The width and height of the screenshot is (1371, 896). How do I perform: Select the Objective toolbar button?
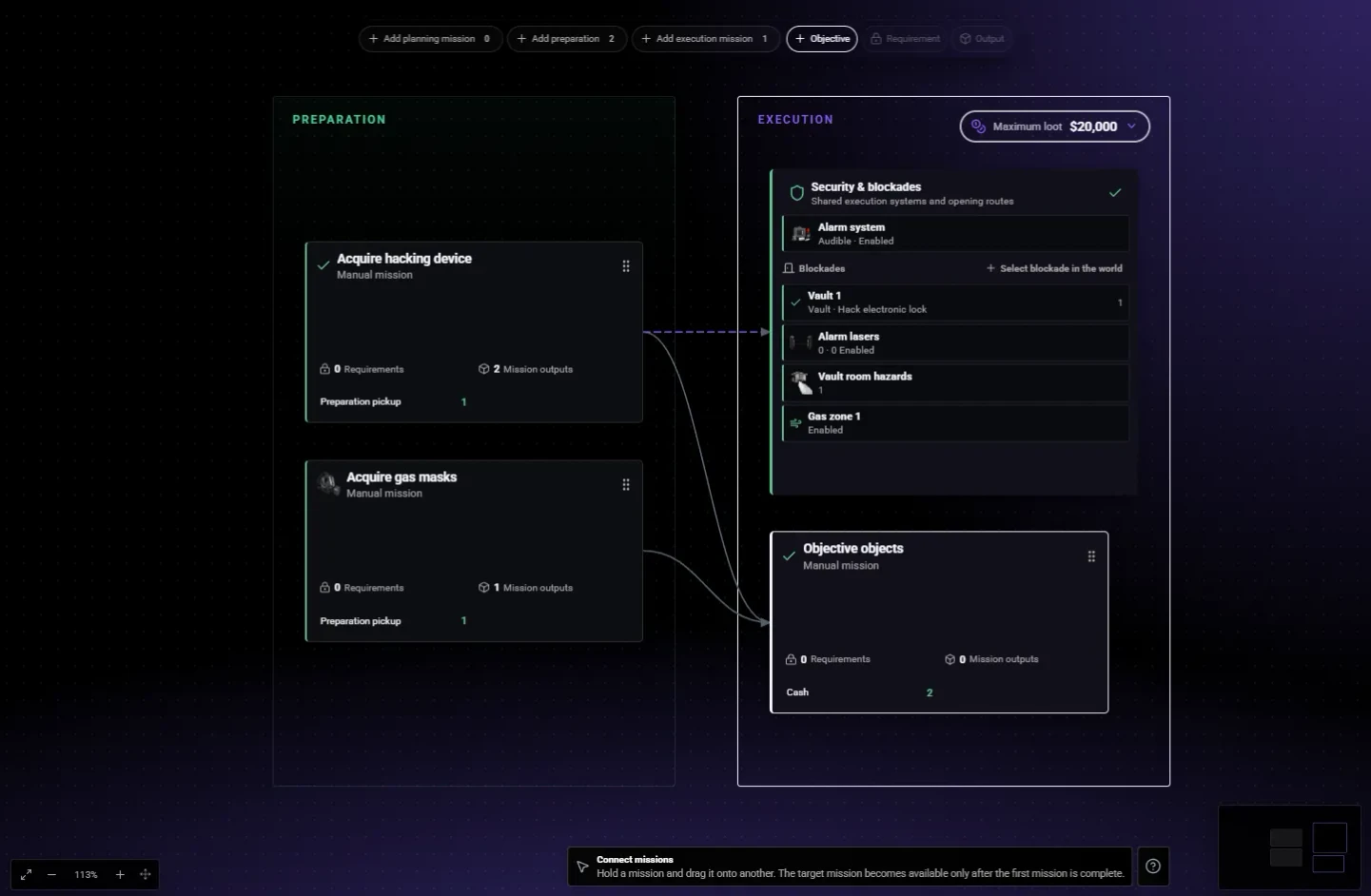(x=822, y=39)
